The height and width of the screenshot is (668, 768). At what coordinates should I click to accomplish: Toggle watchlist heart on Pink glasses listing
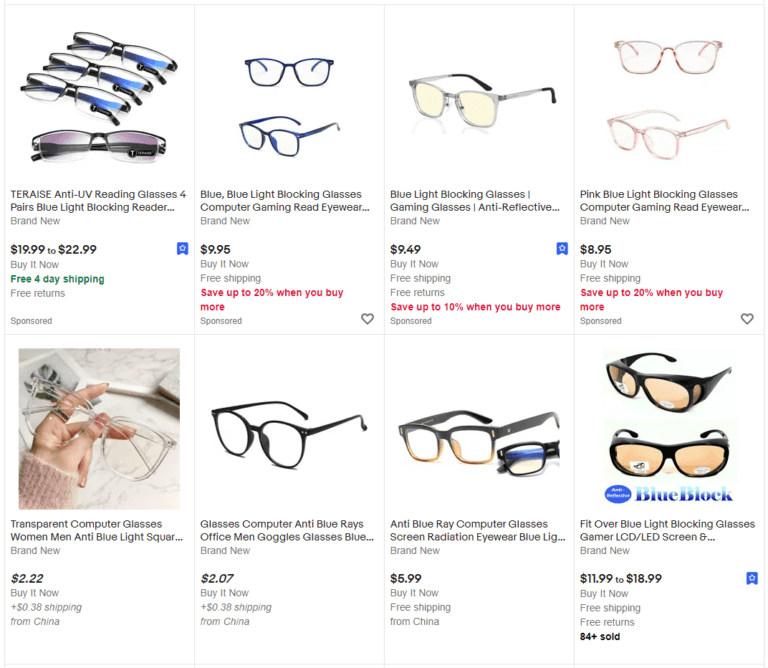[x=747, y=319]
